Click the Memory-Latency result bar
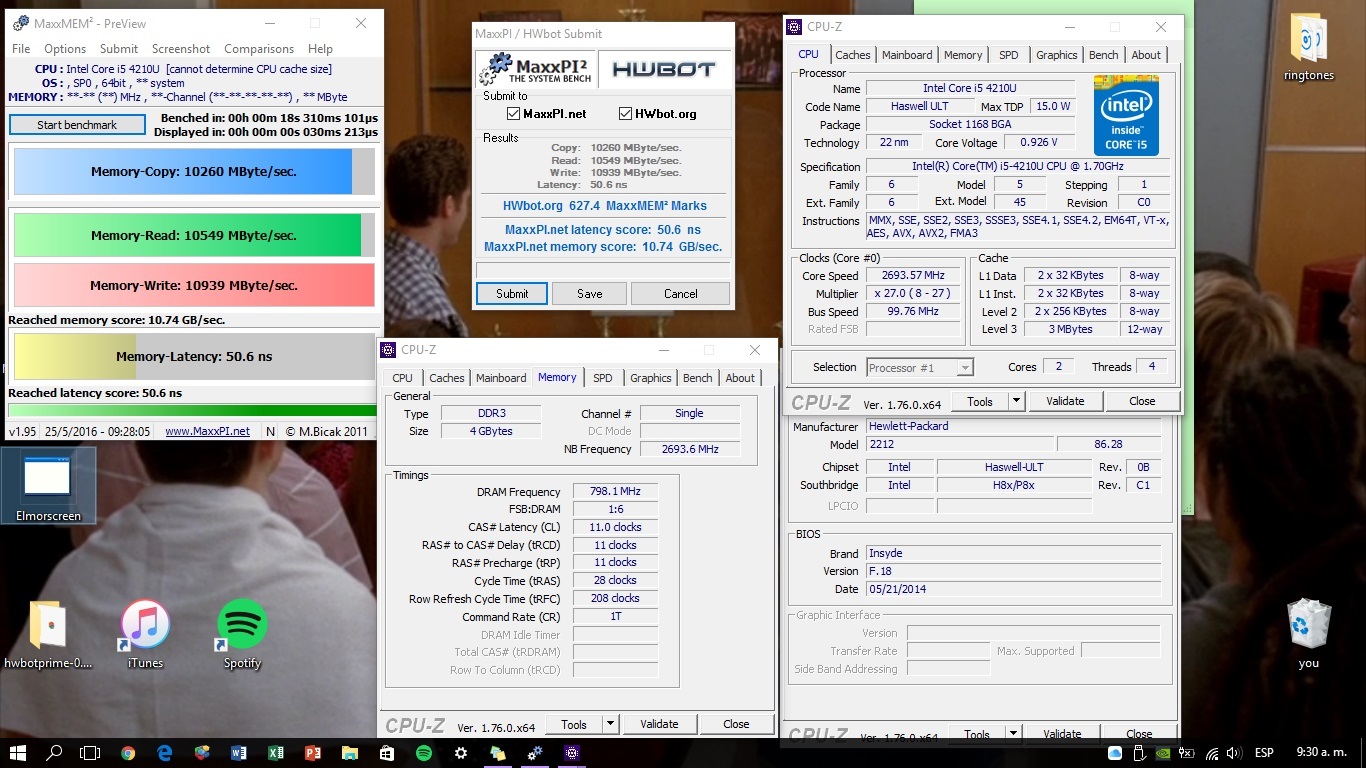 point(194,356)
